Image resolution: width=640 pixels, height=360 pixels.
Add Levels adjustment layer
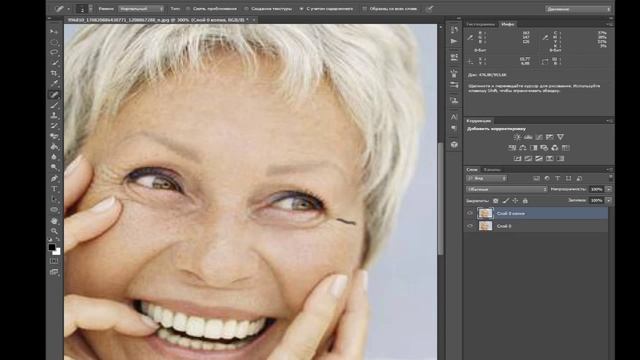tap(528, 137)
